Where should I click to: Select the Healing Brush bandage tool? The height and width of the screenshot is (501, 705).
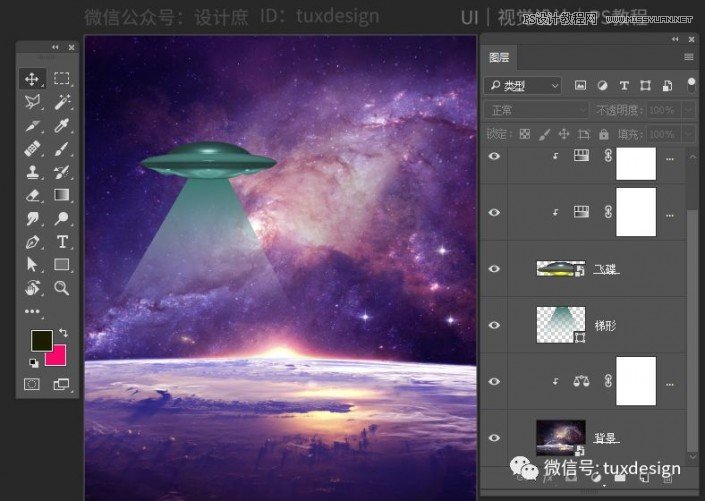[32, 149]
